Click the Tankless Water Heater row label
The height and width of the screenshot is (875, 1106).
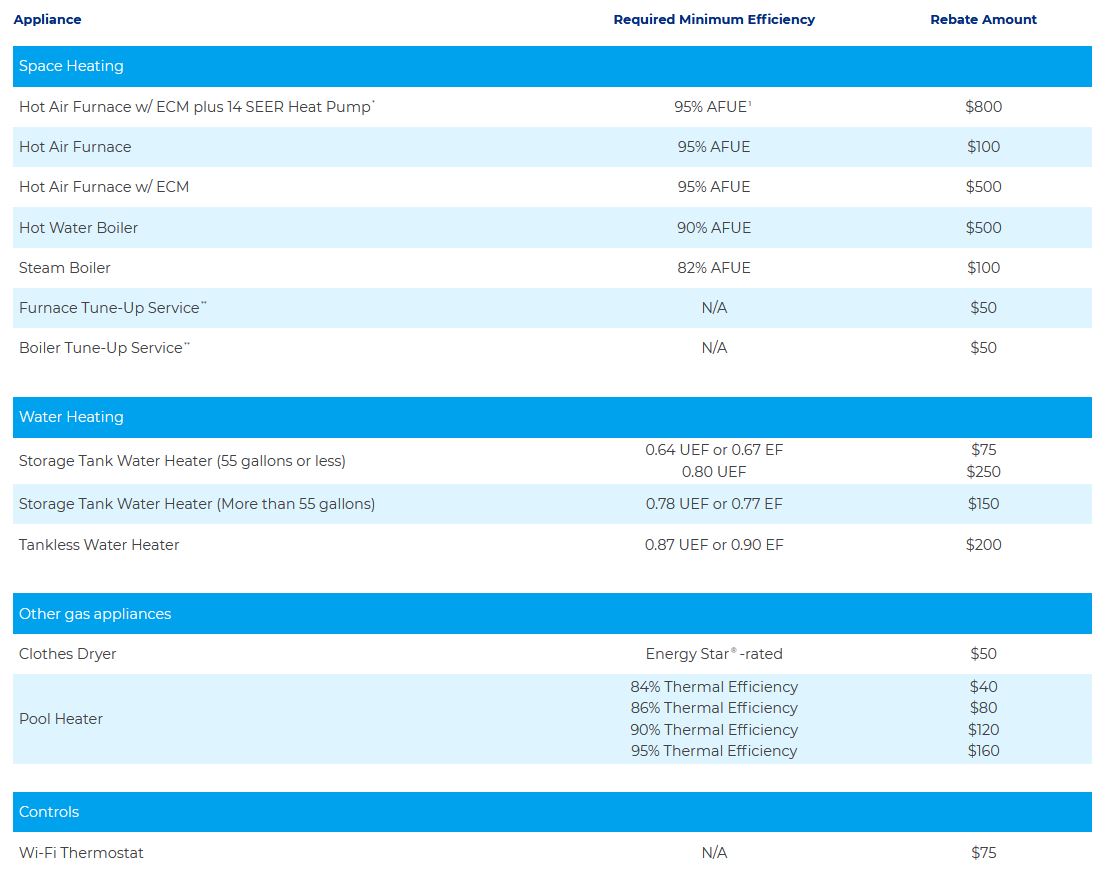click(x=99, y=545)
